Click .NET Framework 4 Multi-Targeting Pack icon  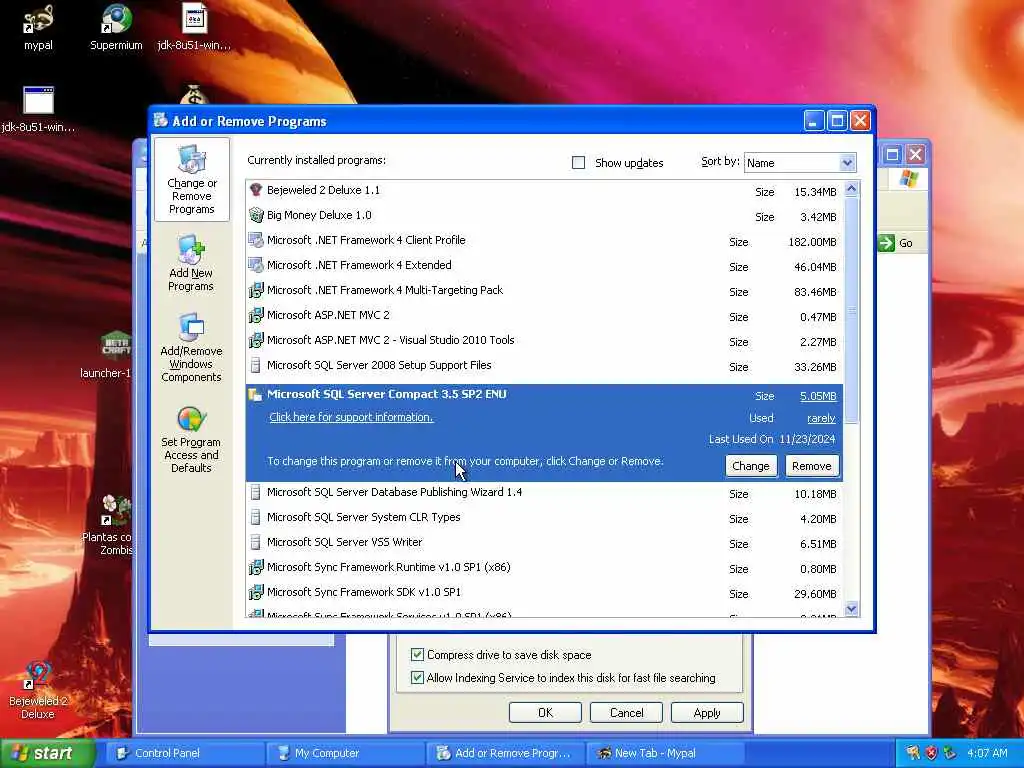click(256, 290)
